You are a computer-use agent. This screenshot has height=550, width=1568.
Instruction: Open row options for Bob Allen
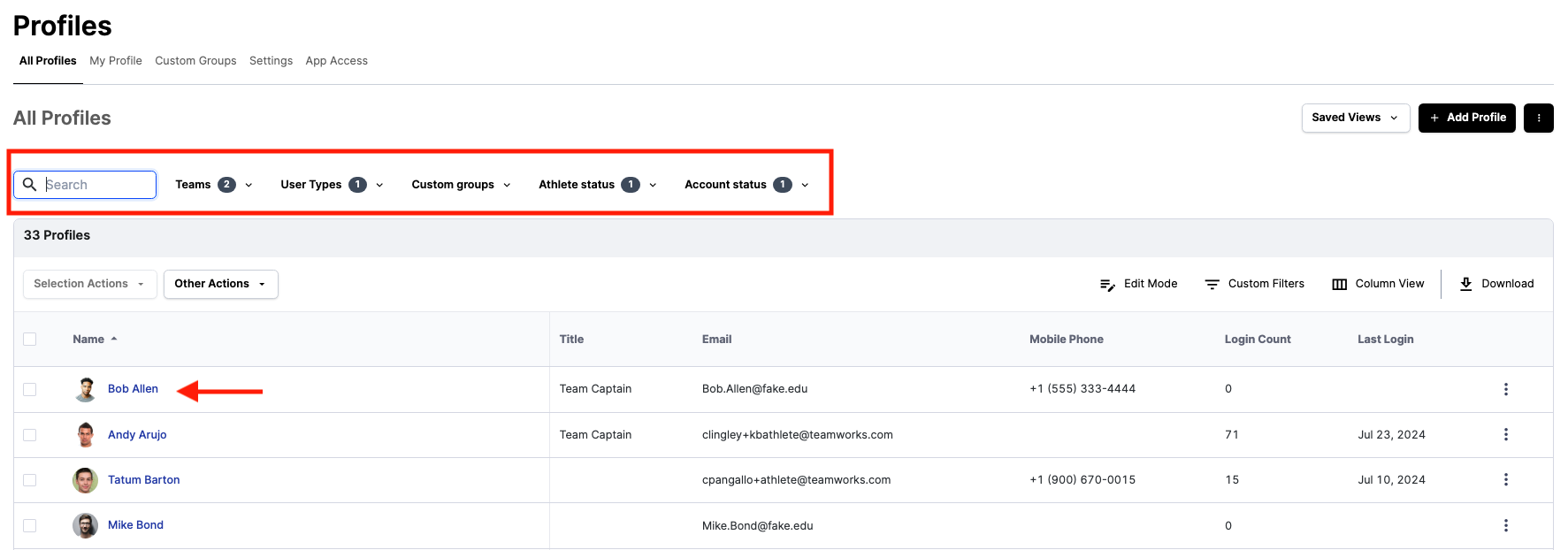pos(1505,389)
